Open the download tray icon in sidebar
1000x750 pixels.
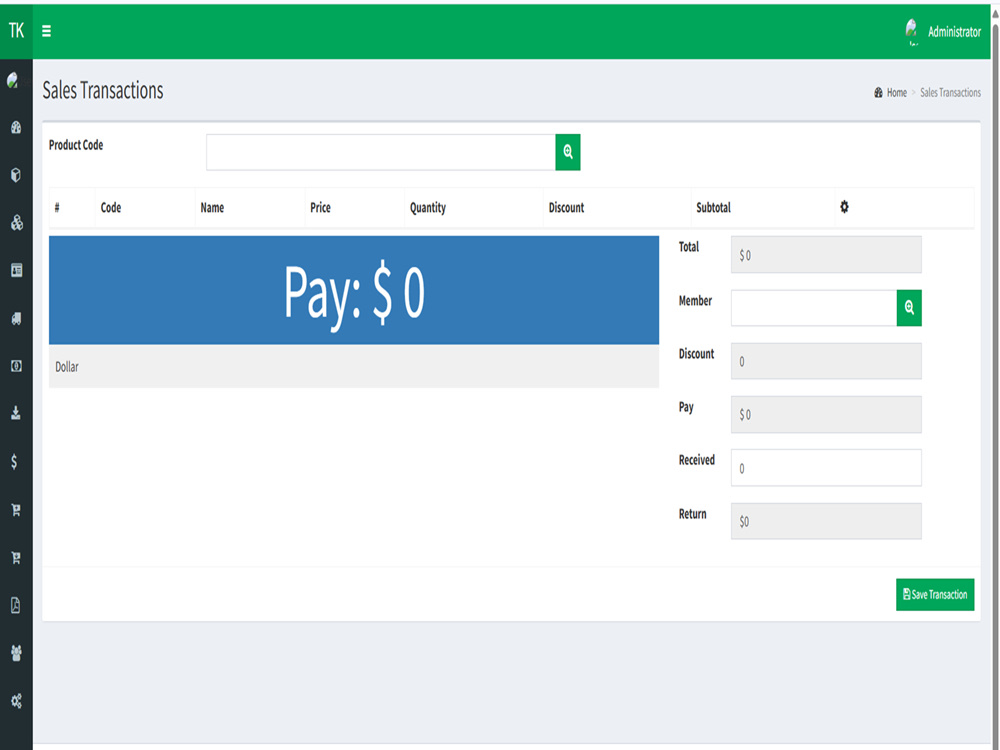tap(16, 413)
